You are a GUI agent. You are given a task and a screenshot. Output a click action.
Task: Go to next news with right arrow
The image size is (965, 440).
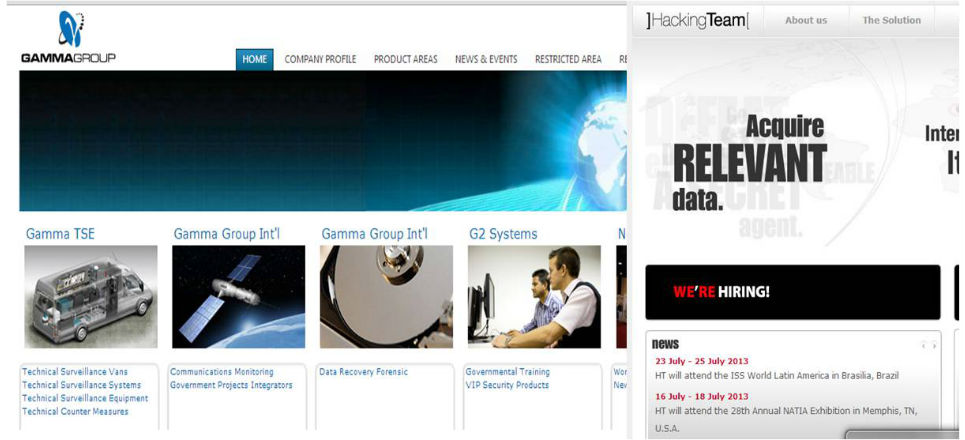pos(934,346)
